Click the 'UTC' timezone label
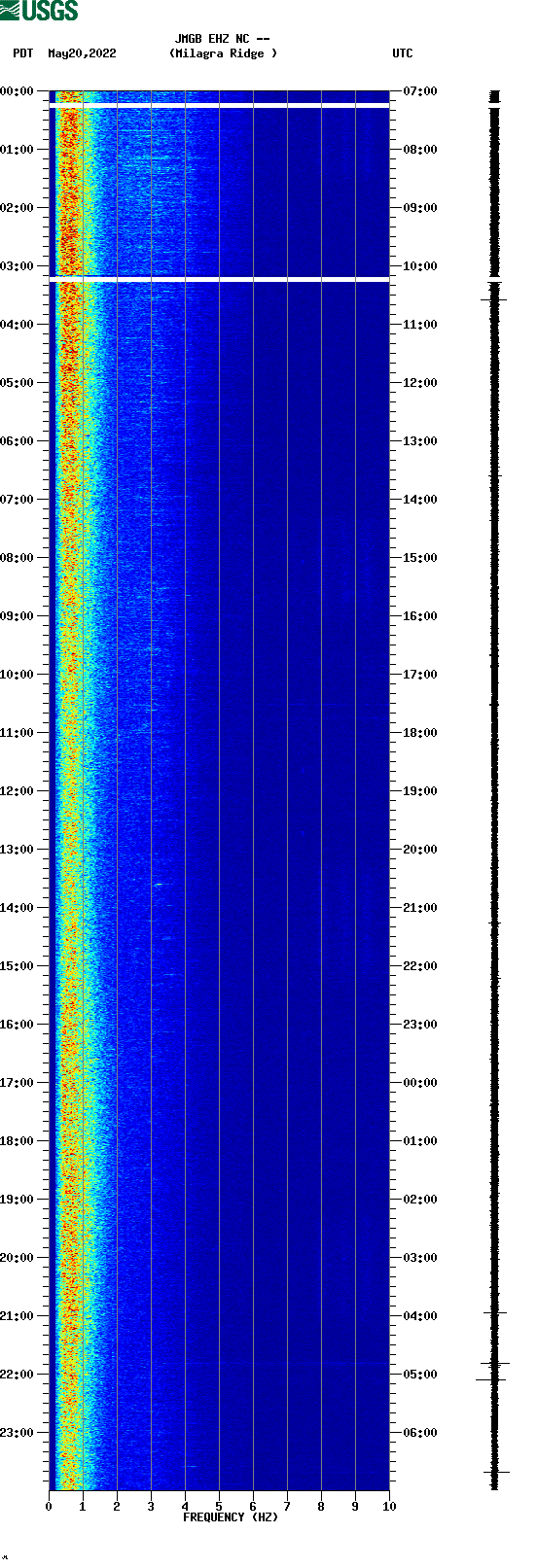The height and width of the screenshot is (1568, 537). coord(403,53)
